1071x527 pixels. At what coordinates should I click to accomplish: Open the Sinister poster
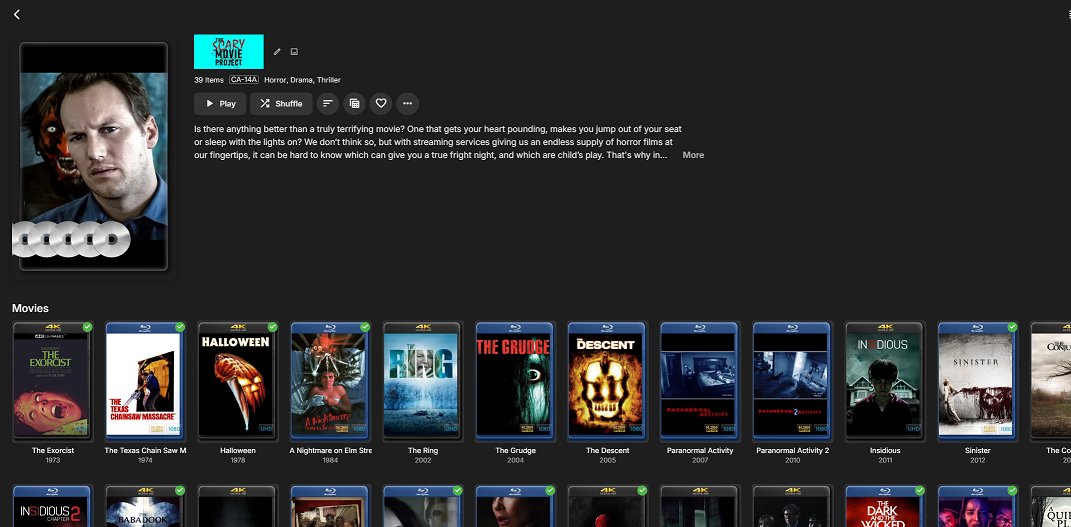tap(978, 381)
